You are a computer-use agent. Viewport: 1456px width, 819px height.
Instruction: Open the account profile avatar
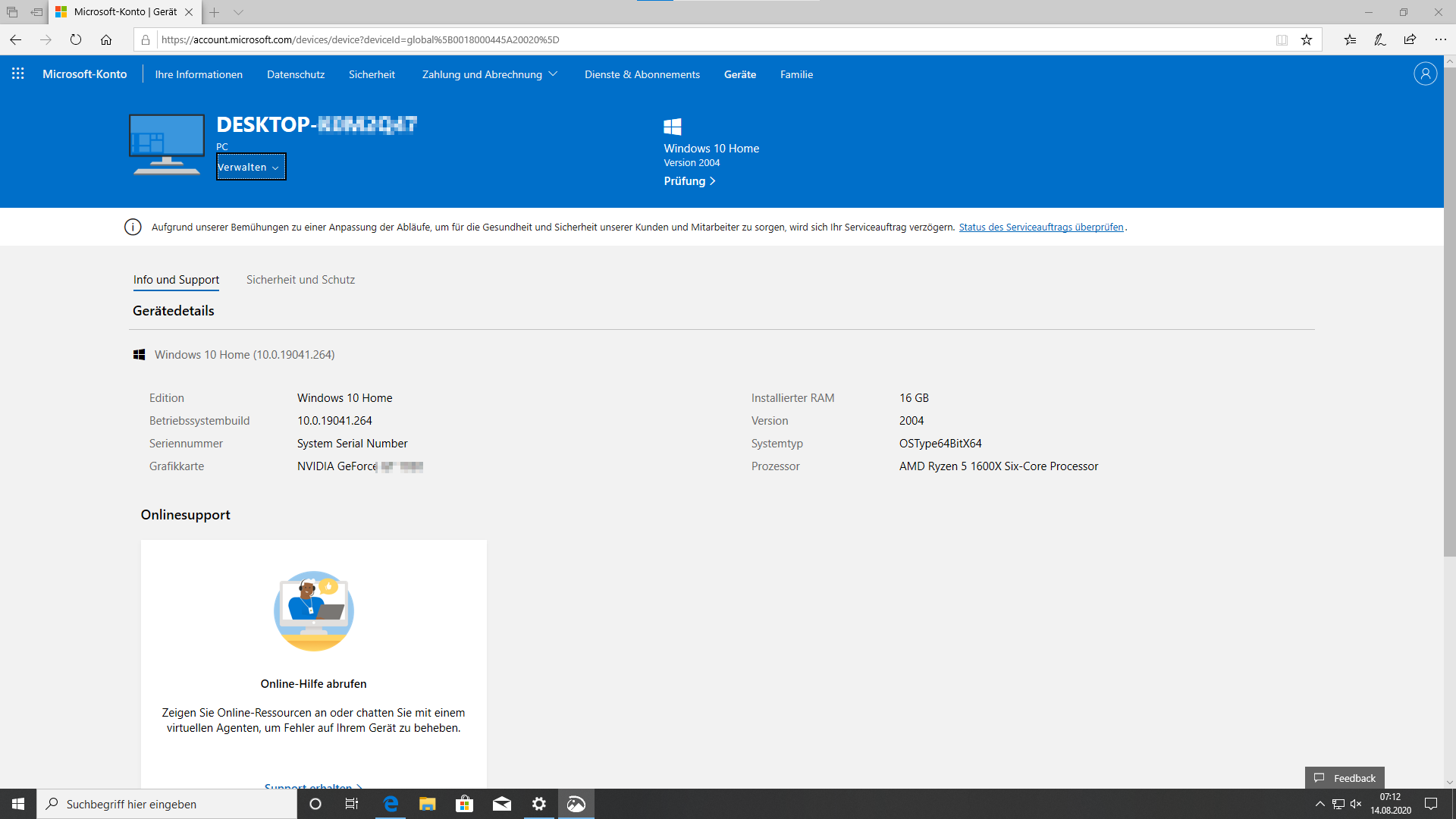(1425, 74)
